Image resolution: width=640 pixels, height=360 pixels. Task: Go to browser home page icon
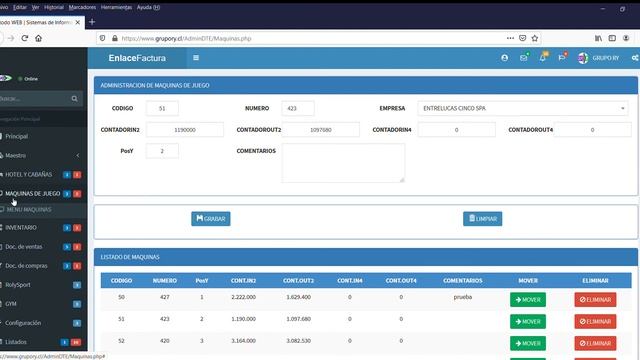38,38
